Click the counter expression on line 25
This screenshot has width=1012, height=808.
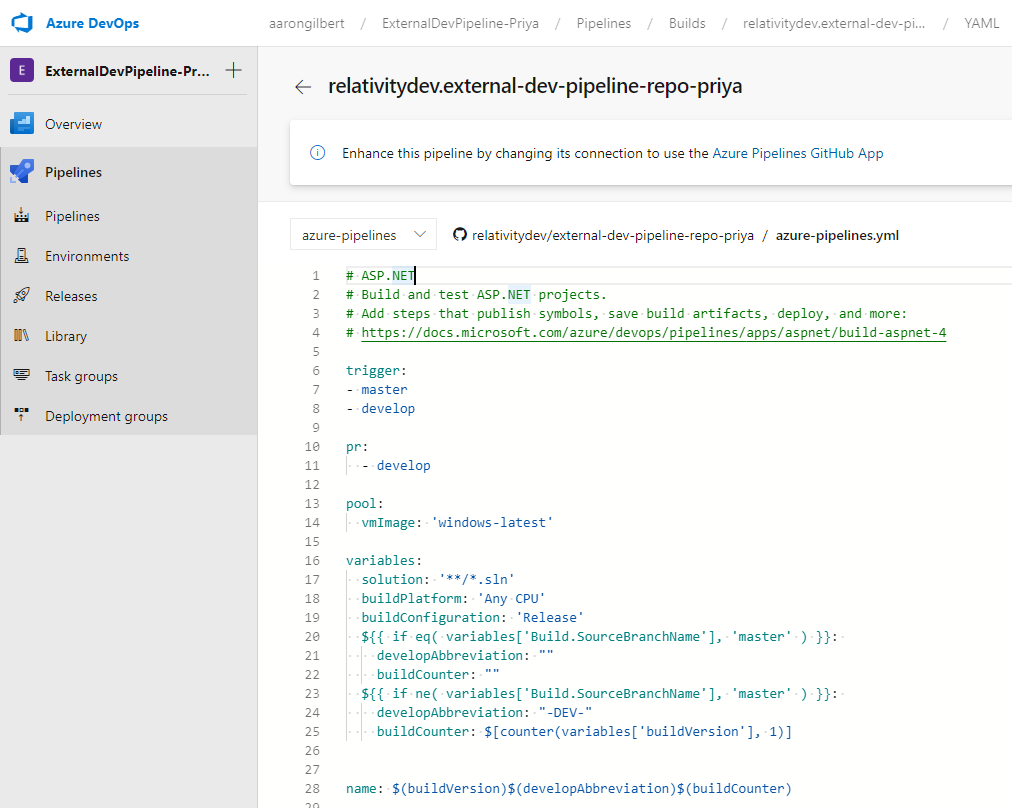638,731
